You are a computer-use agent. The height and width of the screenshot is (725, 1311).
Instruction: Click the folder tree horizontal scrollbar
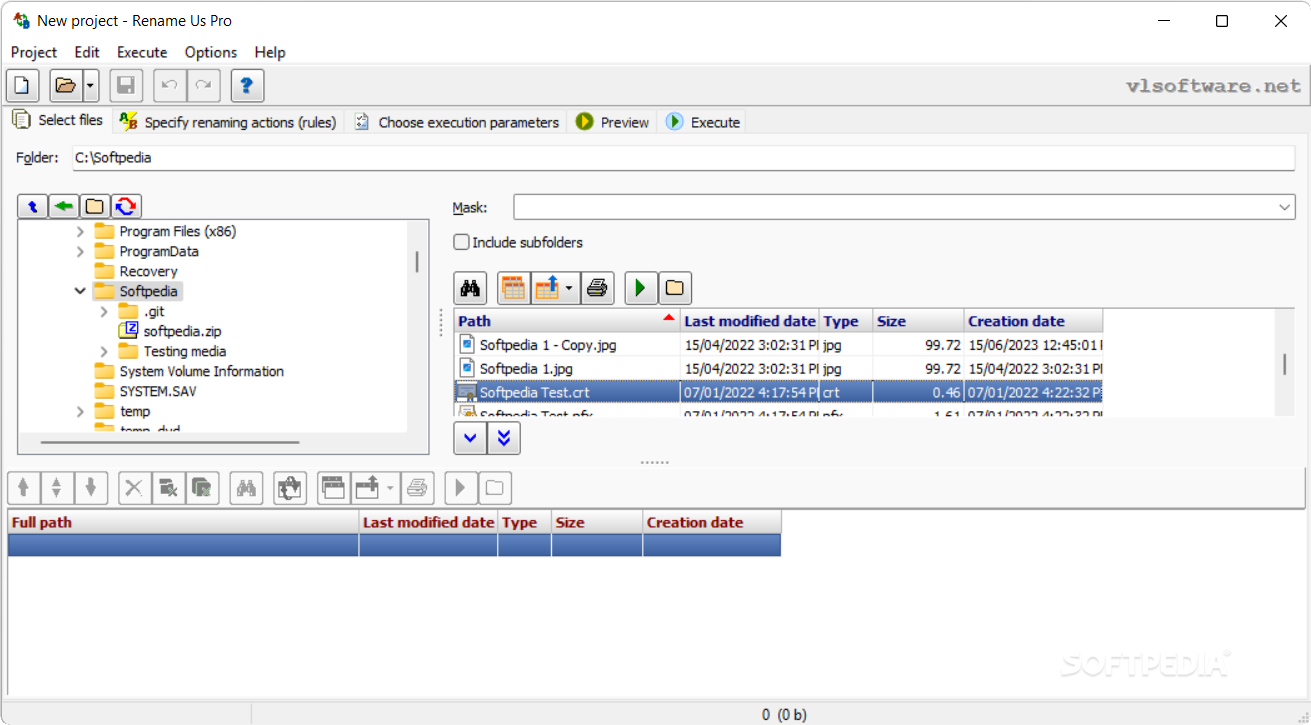(x=170, y=441)
